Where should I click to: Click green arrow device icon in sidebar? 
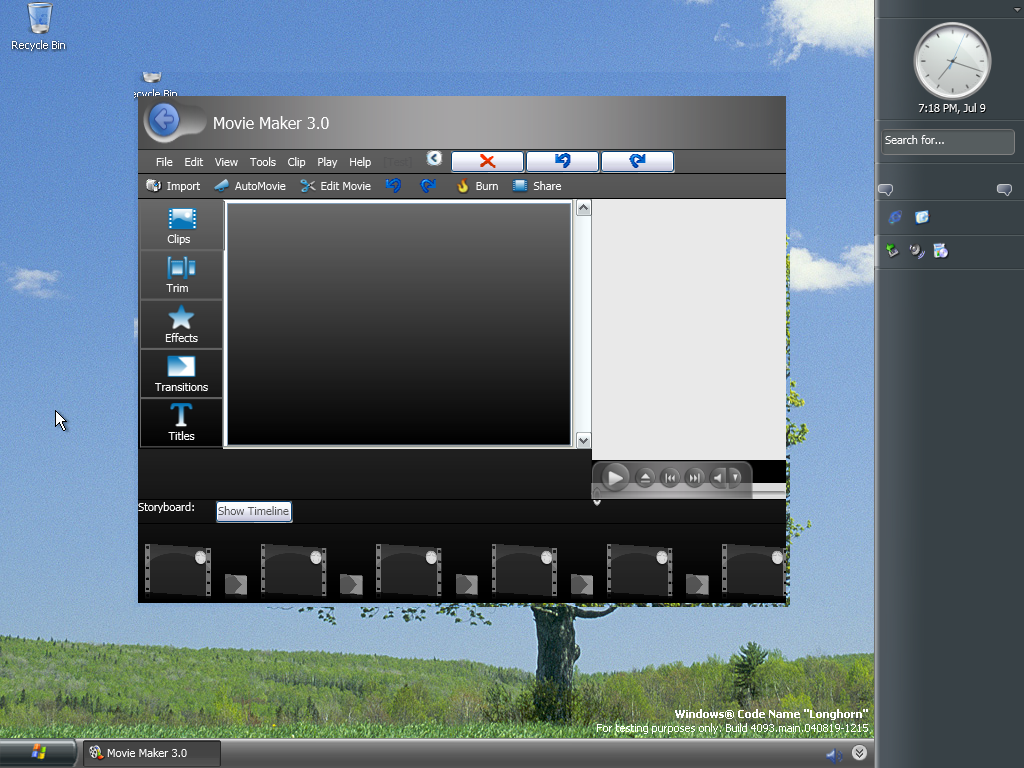(x=892, y=251)
